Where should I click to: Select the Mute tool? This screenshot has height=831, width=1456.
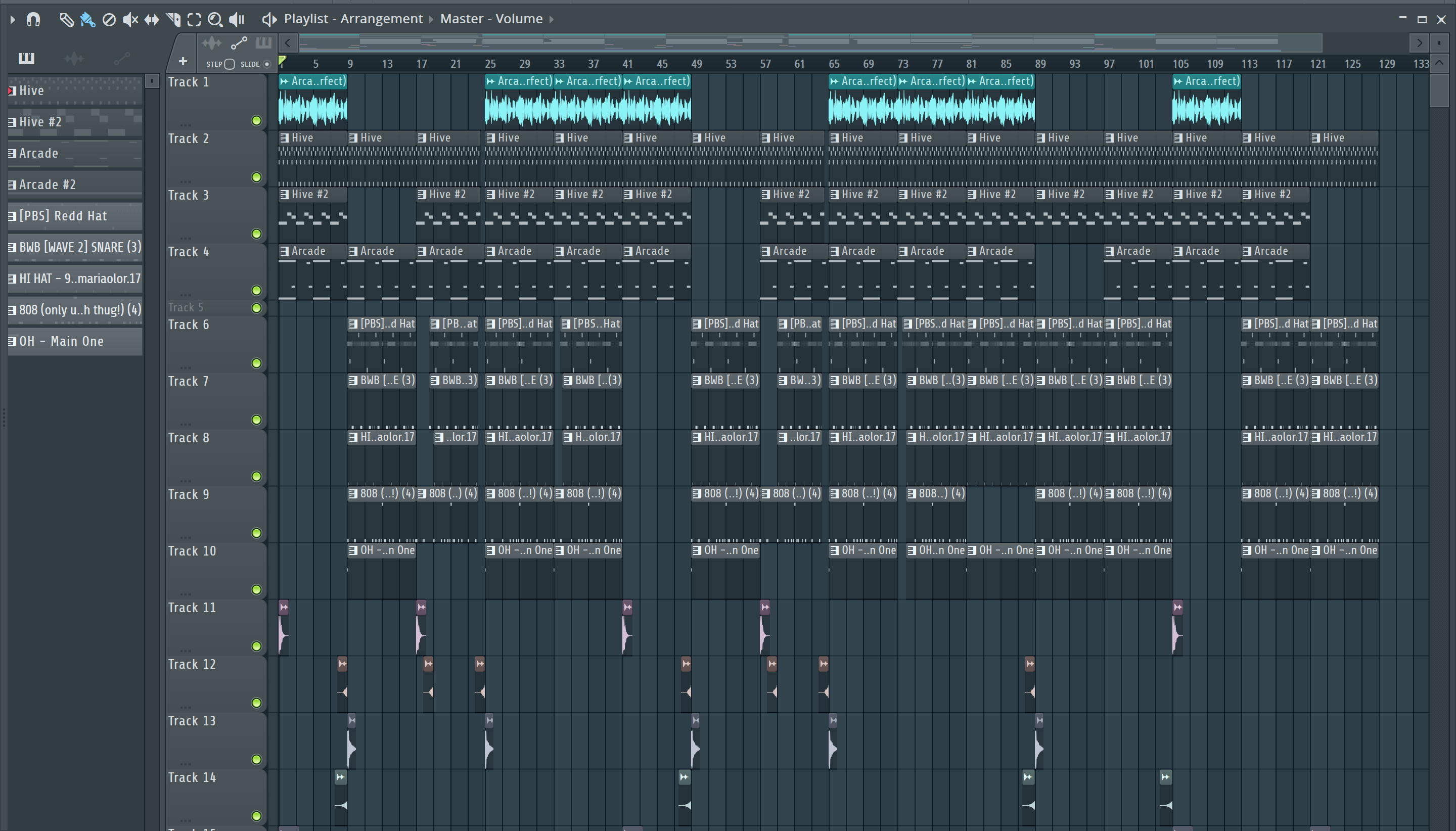pos(130,20)
